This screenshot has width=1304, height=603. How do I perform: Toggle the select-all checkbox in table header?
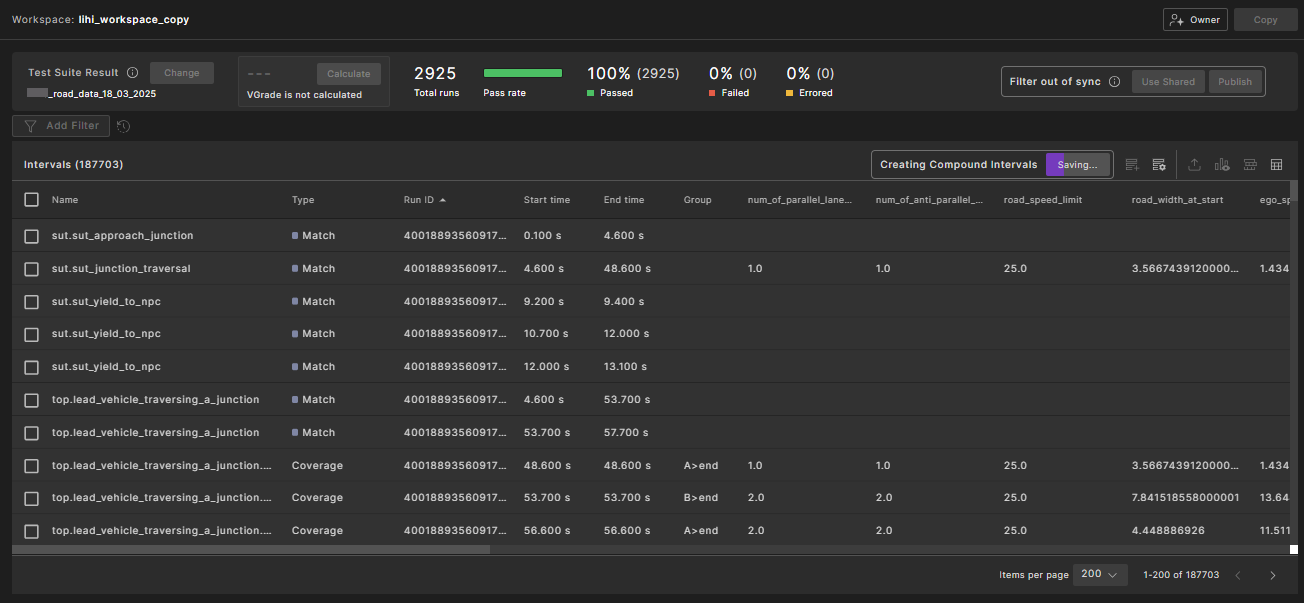click(32, 200)
